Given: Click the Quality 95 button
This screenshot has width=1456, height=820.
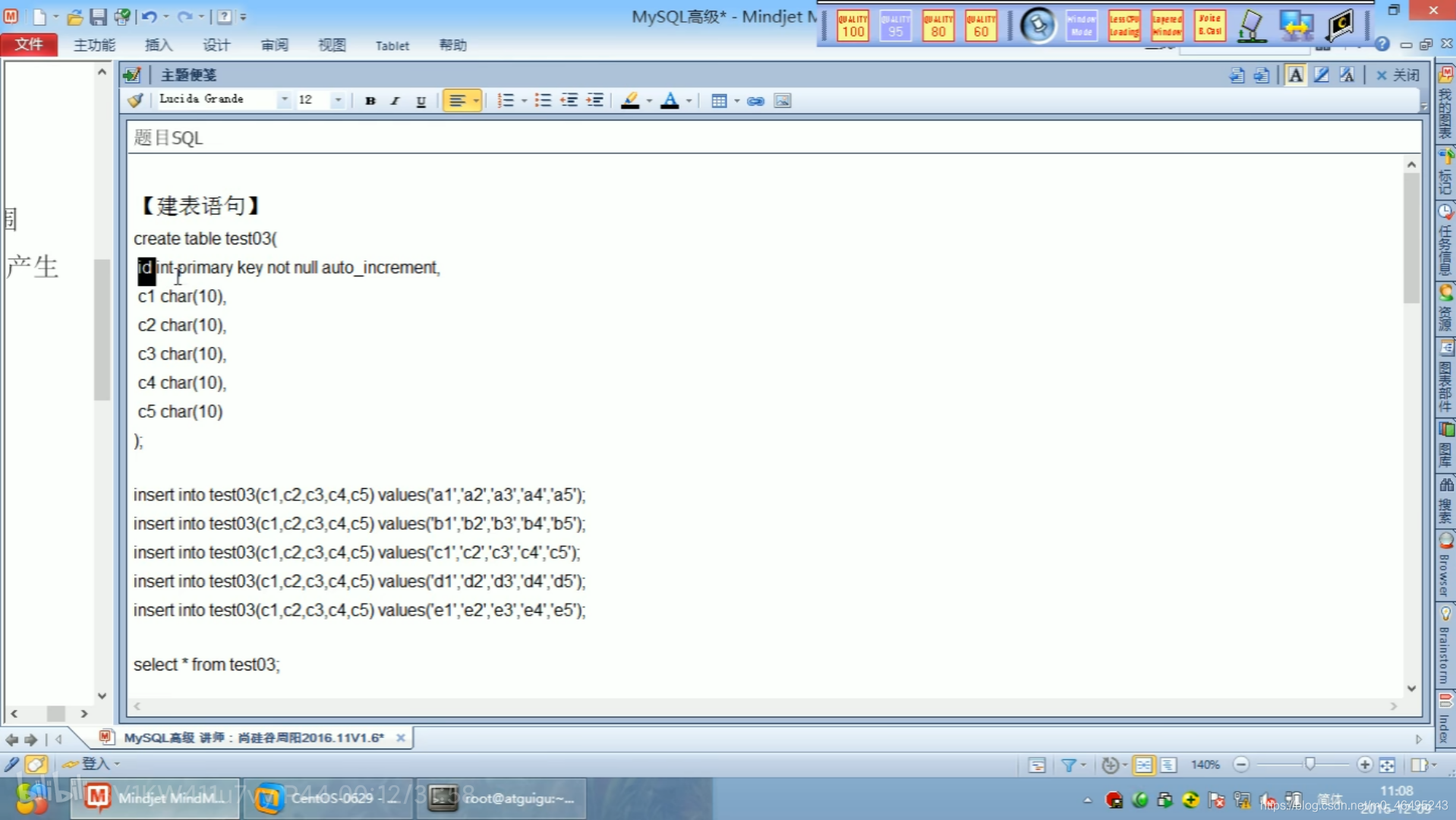Looking at the screenshot, I should tap(895, 25).
